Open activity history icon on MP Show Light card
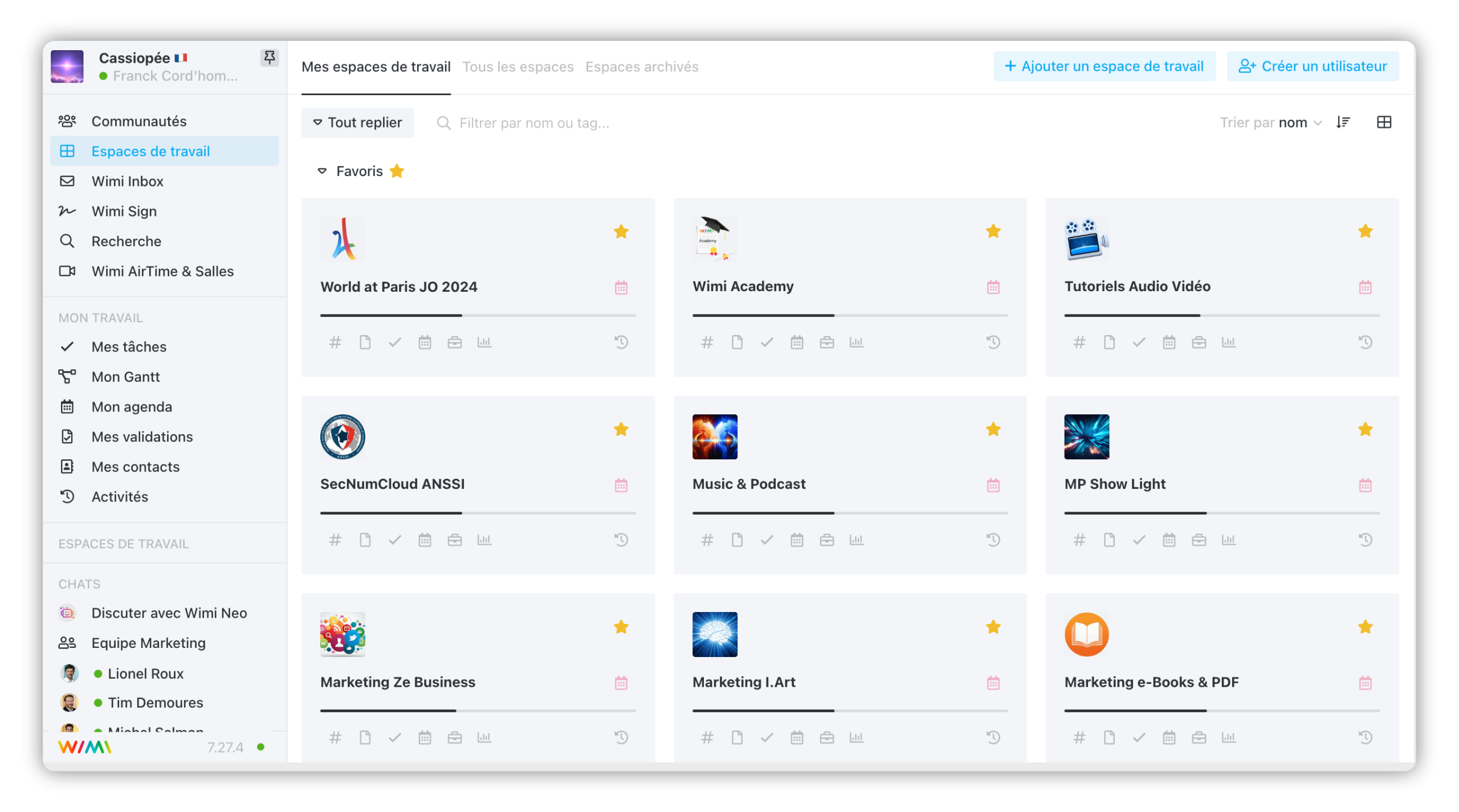Screen dimensions: 1459x812 tap(1365, 540)
